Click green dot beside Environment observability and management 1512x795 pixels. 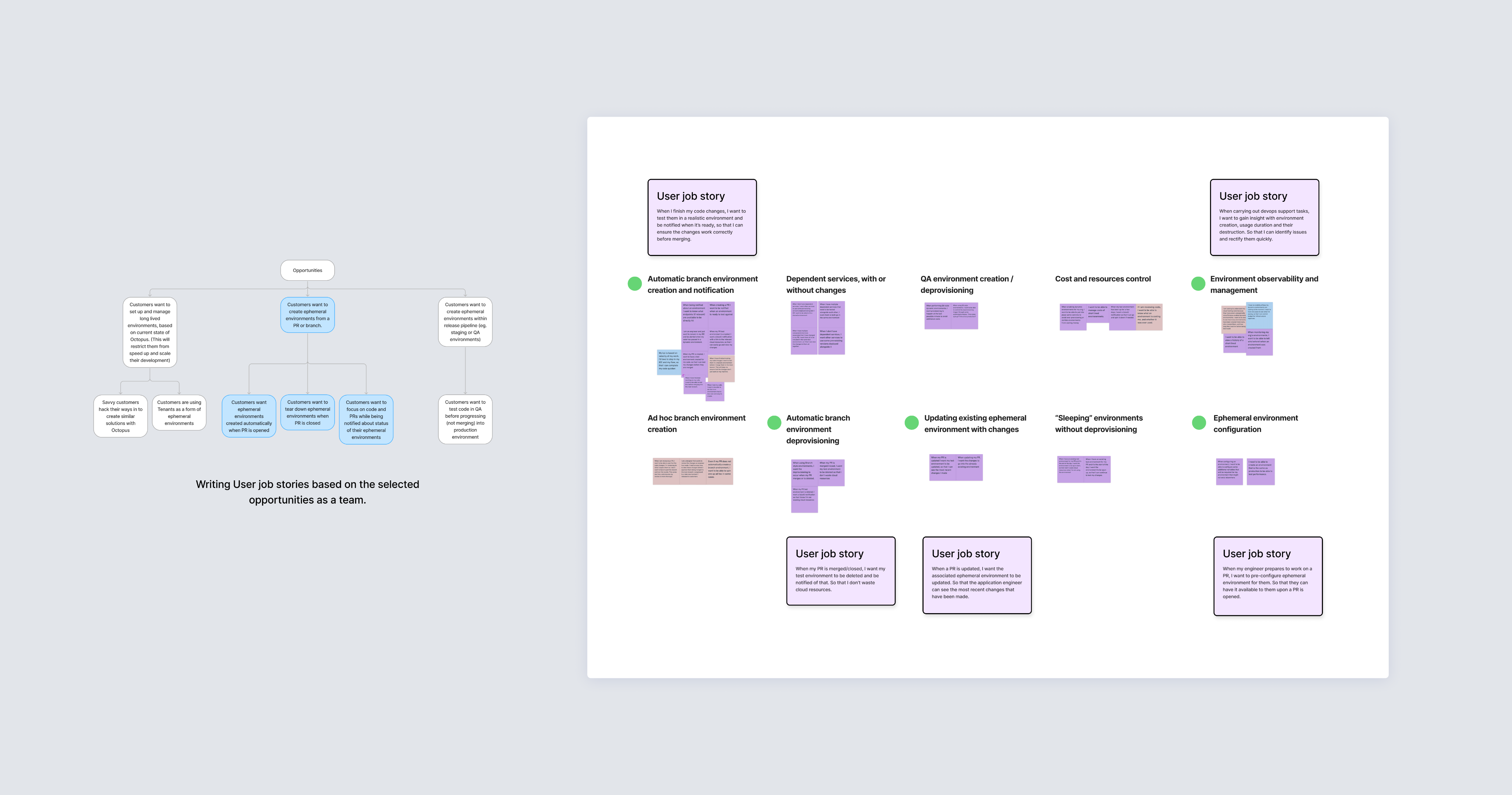(1198, 284)
